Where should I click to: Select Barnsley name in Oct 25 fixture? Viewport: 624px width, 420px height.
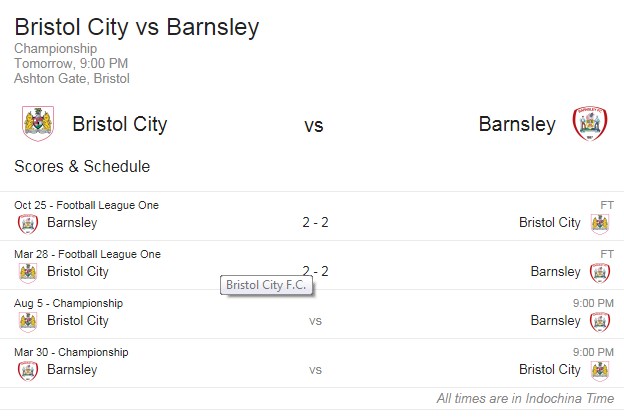coord(72,223)
